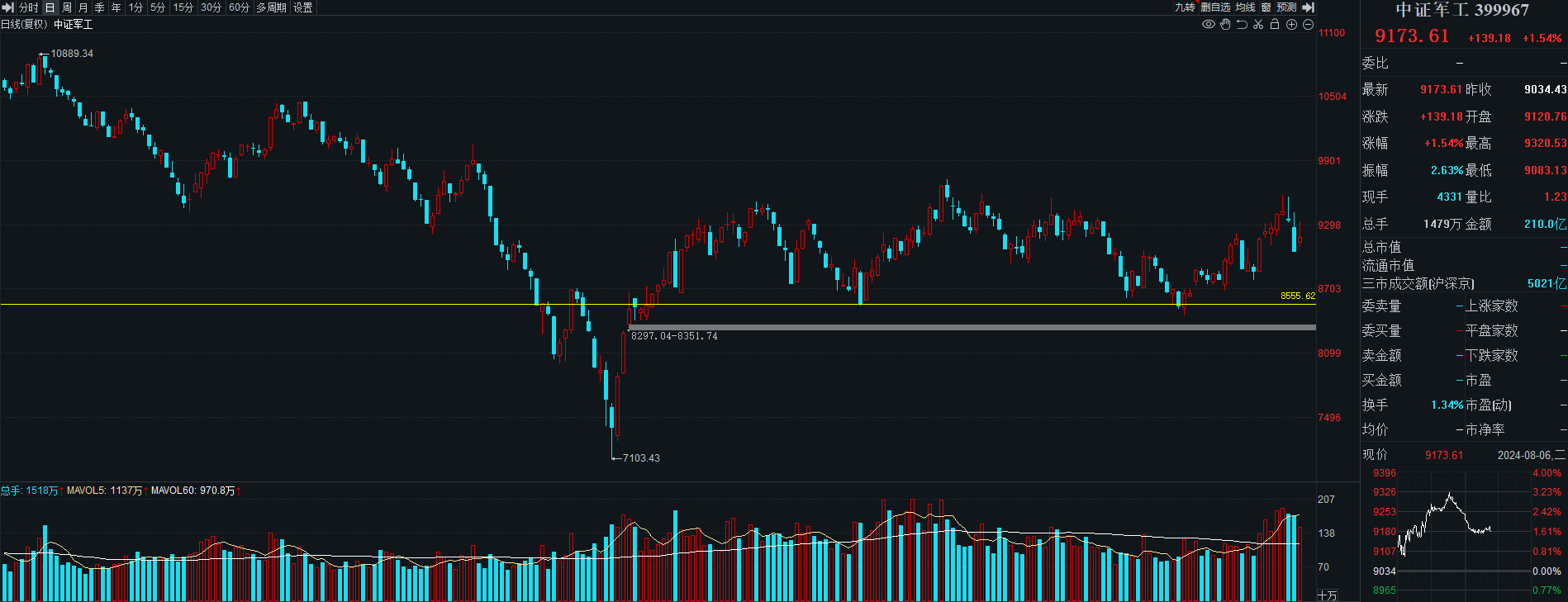1568x602 pixels.
Task: Toggle the chart lock icon
Action: 1275,25
